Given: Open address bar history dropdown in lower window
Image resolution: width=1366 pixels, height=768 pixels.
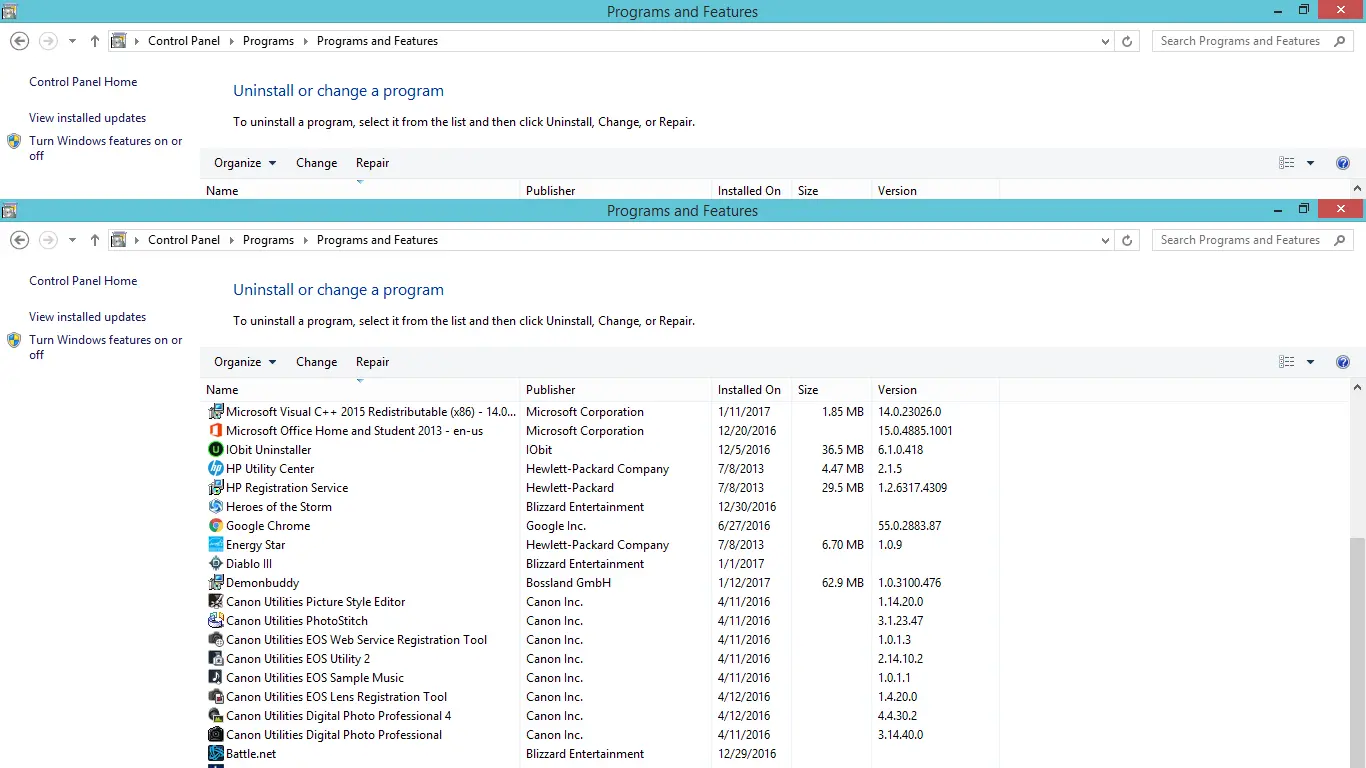Looking at the screenshot, I should (x=1105, y=241).
